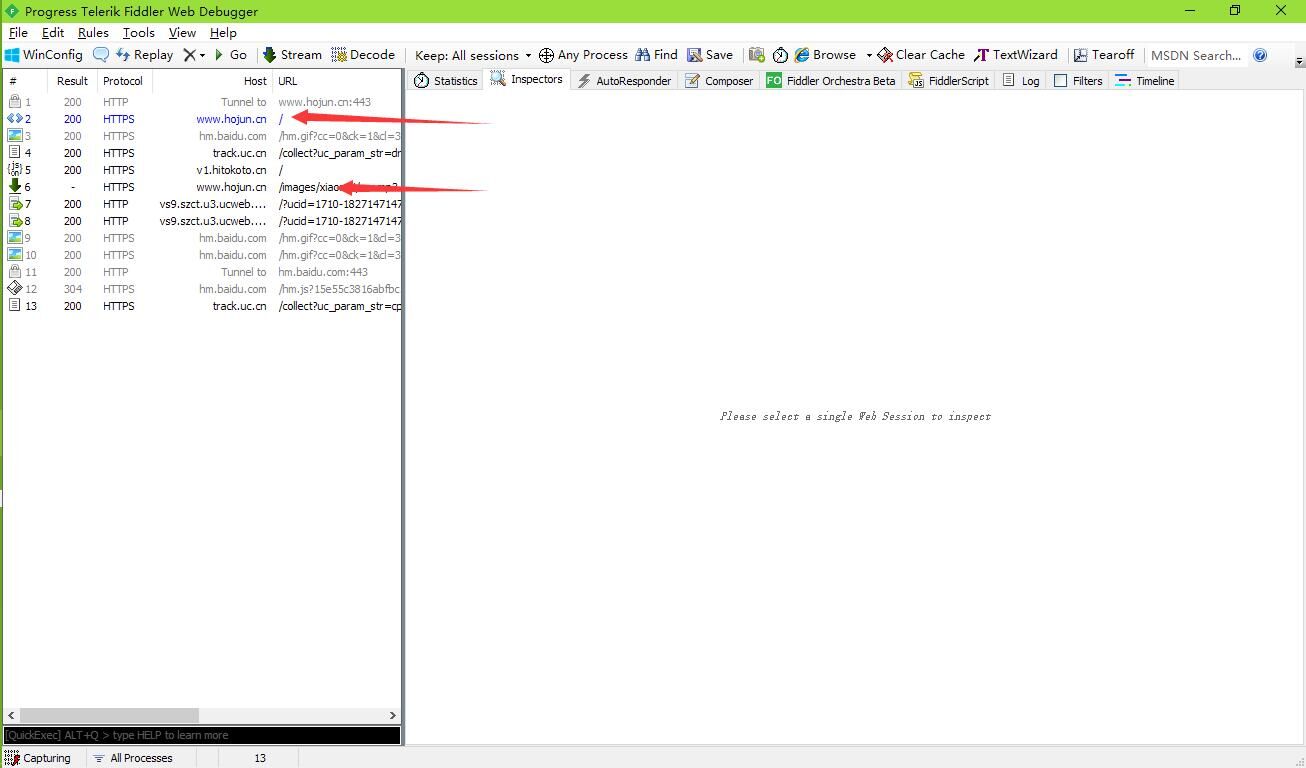Image resolution: width=1306 pixels, height=768 pixels.
Task: Select session 4 track.uc.cn host
Action: click(239, 153)
